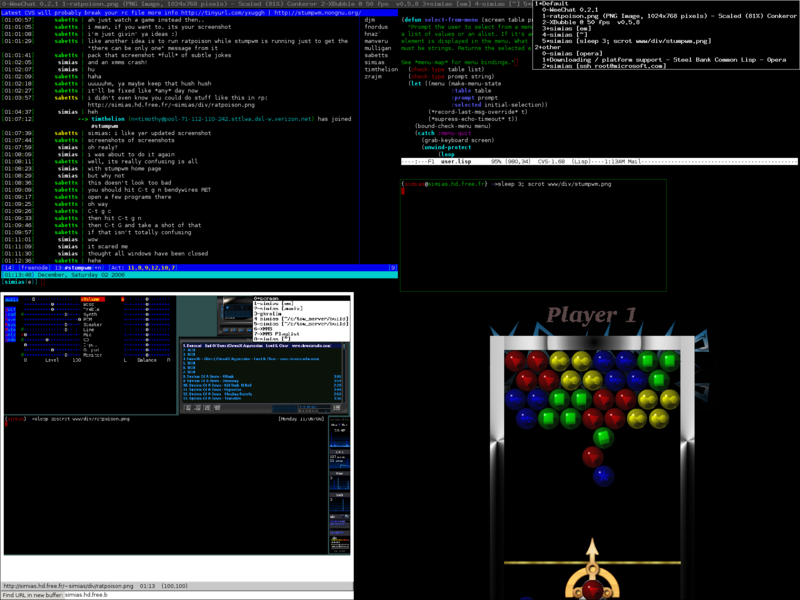The width and height of the screenshot is (800, 600).
Task: Click the Player 1 title in XBubble
Action: point(592,315)
